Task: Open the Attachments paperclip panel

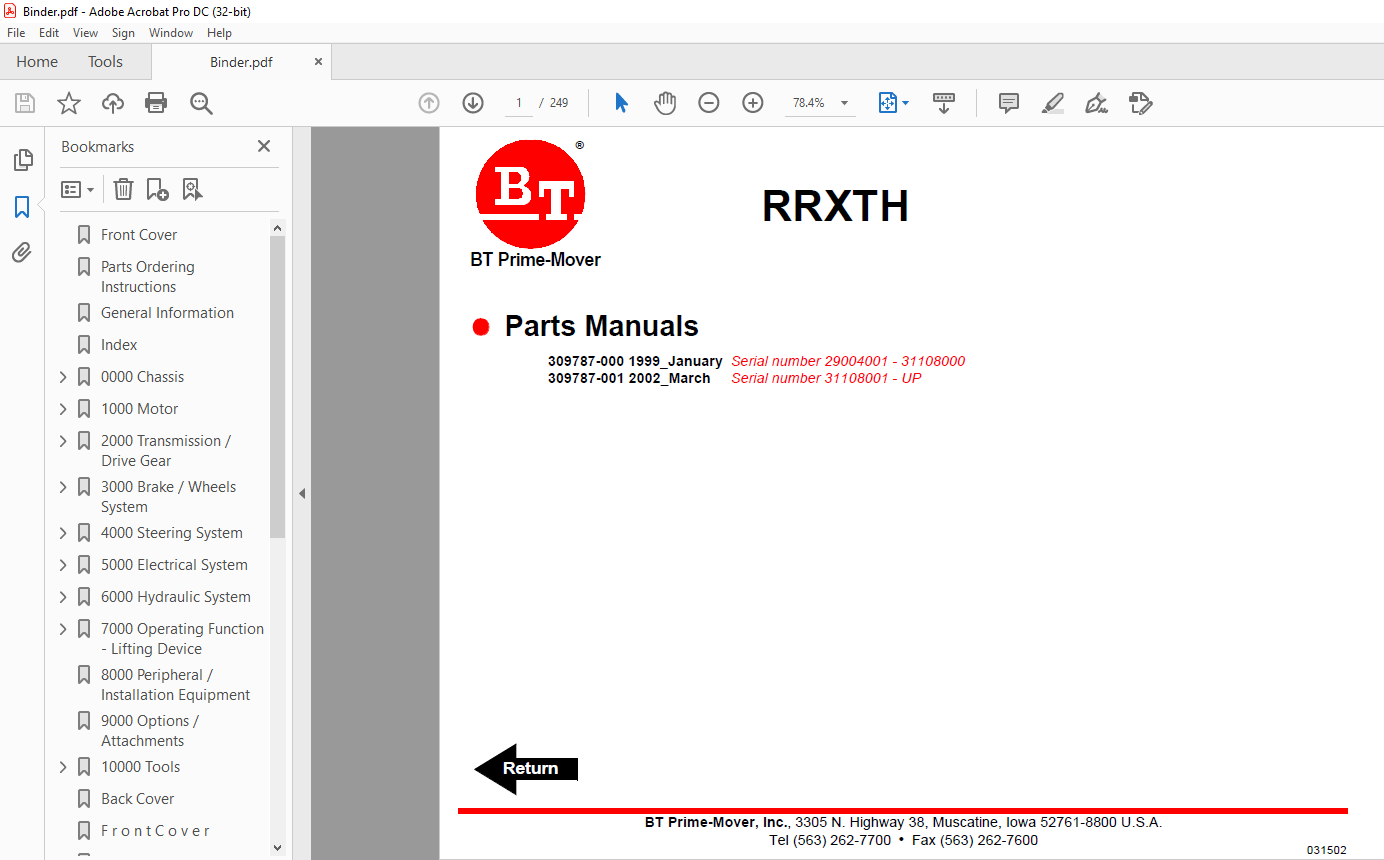Action: tap(22, 252)
